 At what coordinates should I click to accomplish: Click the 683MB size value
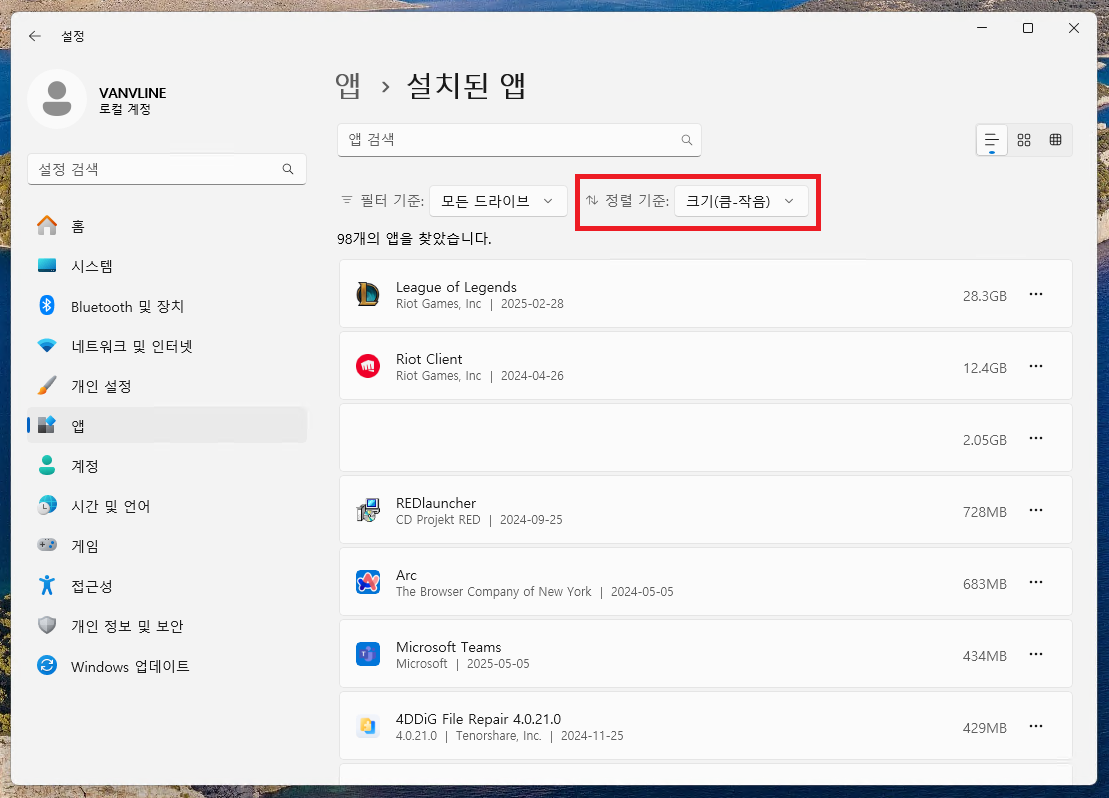coord(985,584)
